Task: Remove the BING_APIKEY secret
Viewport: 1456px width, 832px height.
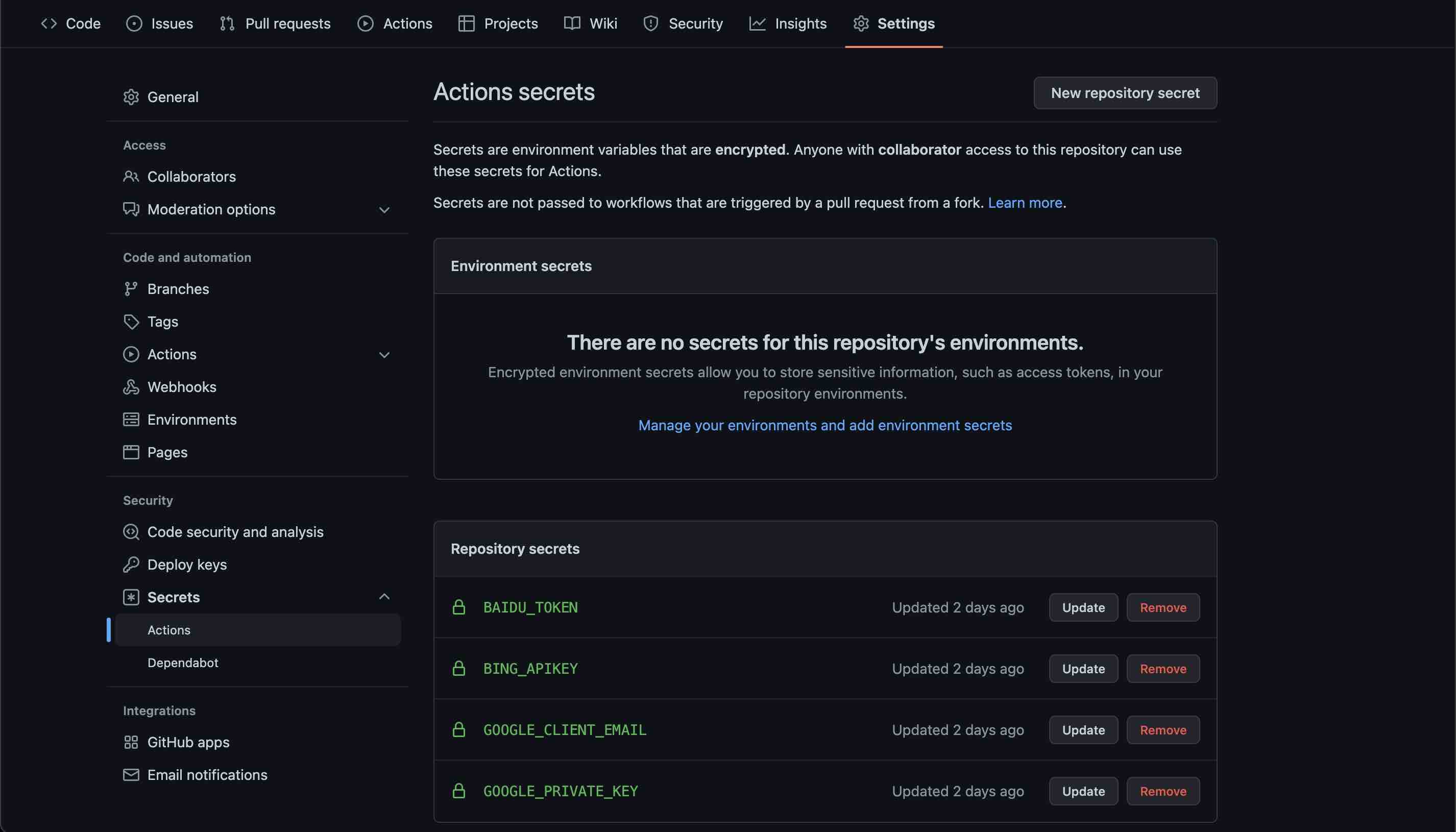Action: click(1162, 669)
